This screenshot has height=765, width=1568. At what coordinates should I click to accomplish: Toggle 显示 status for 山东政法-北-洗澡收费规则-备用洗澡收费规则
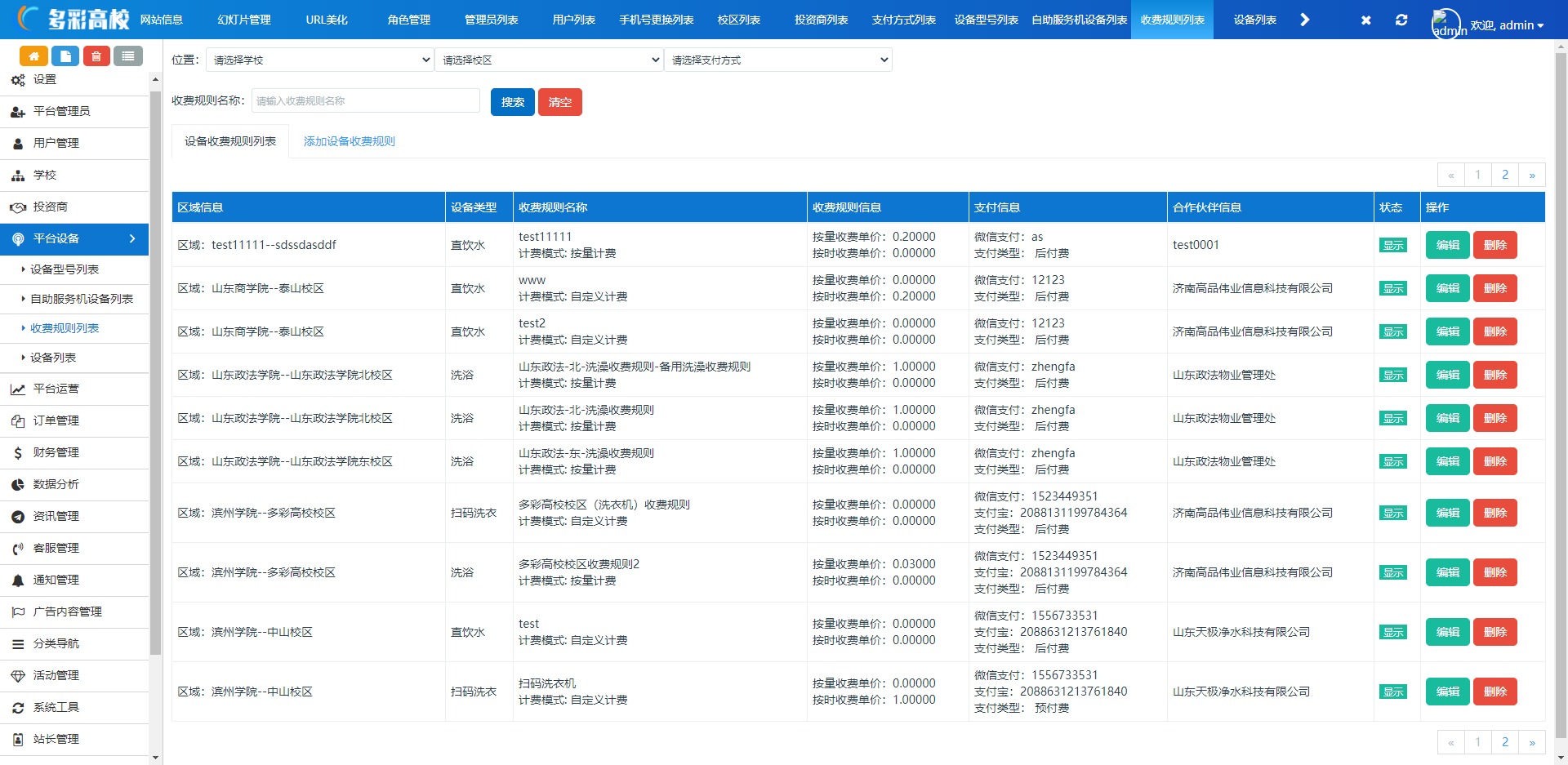(x=1393, y=375)
